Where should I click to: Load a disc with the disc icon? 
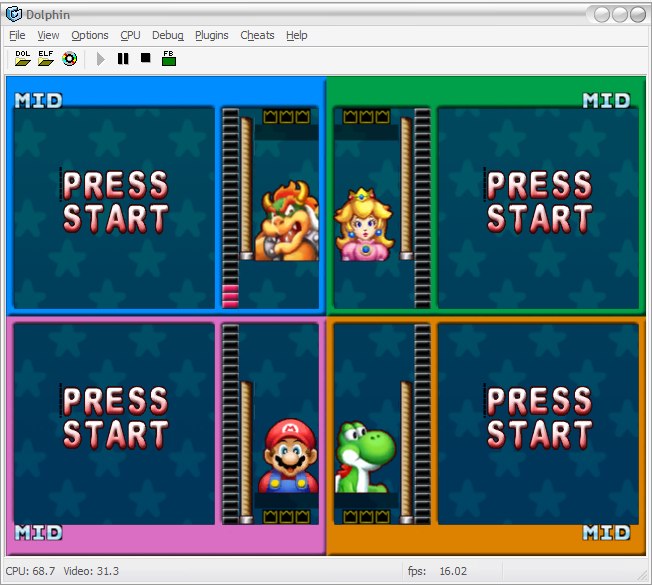click(x=69, y=59)
